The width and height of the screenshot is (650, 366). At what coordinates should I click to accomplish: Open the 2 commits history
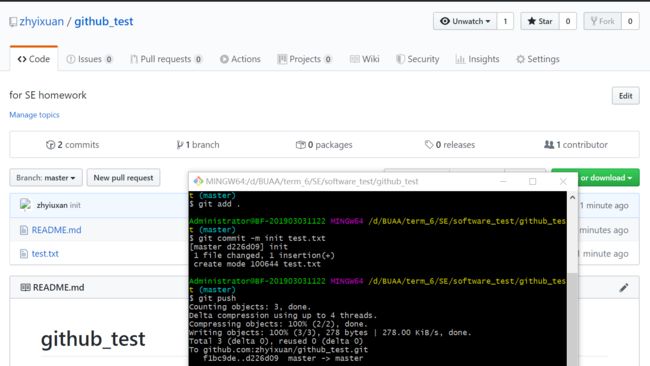coord(73,145)
